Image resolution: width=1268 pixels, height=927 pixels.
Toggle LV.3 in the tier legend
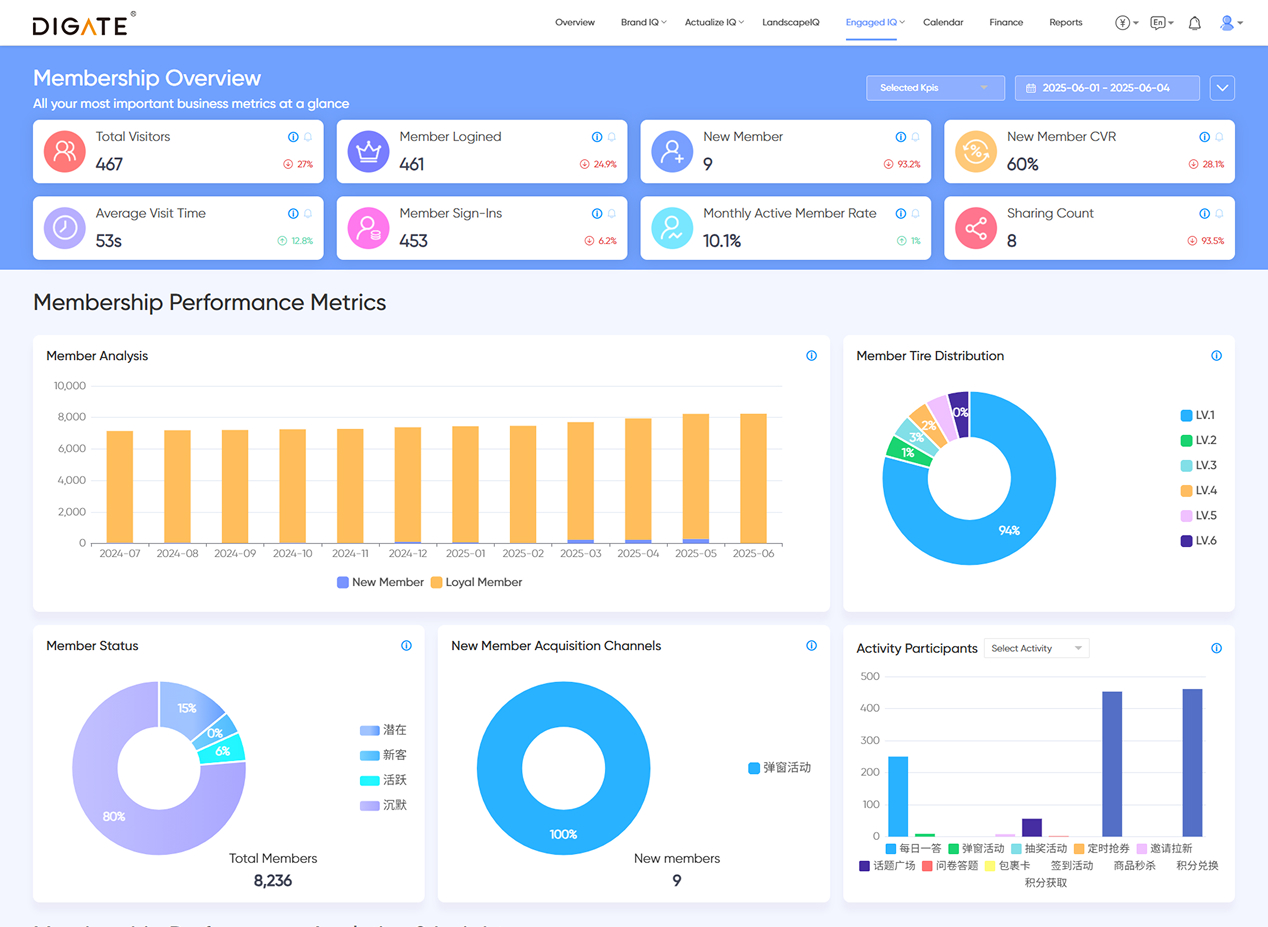click(1198, 465)
